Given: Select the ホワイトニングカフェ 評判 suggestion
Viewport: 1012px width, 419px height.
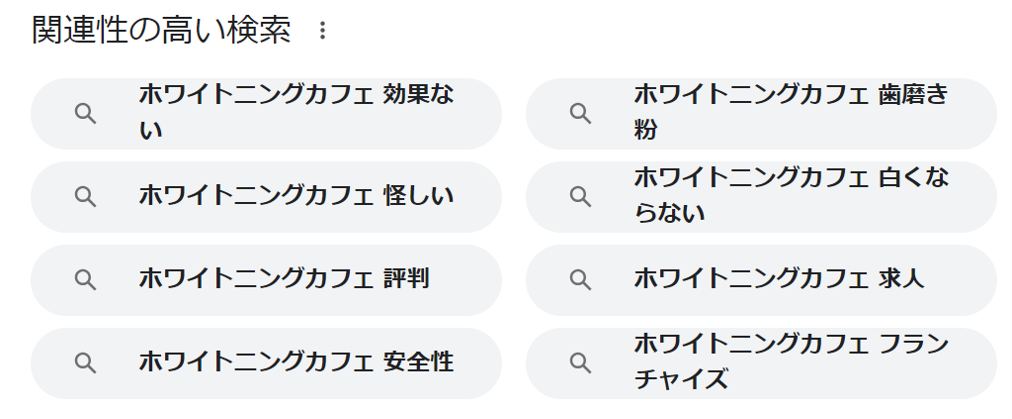Looking at the screenshot, I should click(284, 279).
